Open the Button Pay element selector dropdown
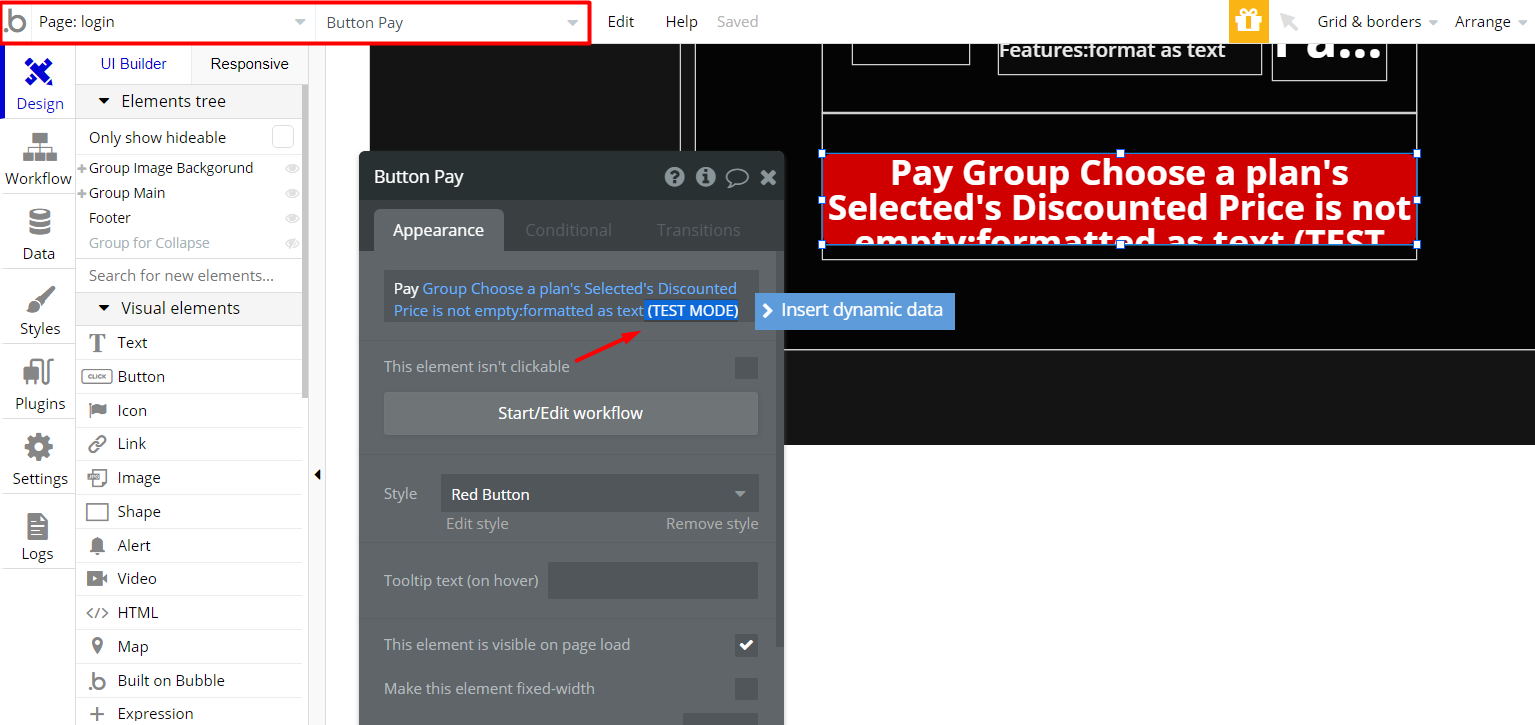Image resolution: width=1535 pixels, height=725 pixels. coord(452,22)
